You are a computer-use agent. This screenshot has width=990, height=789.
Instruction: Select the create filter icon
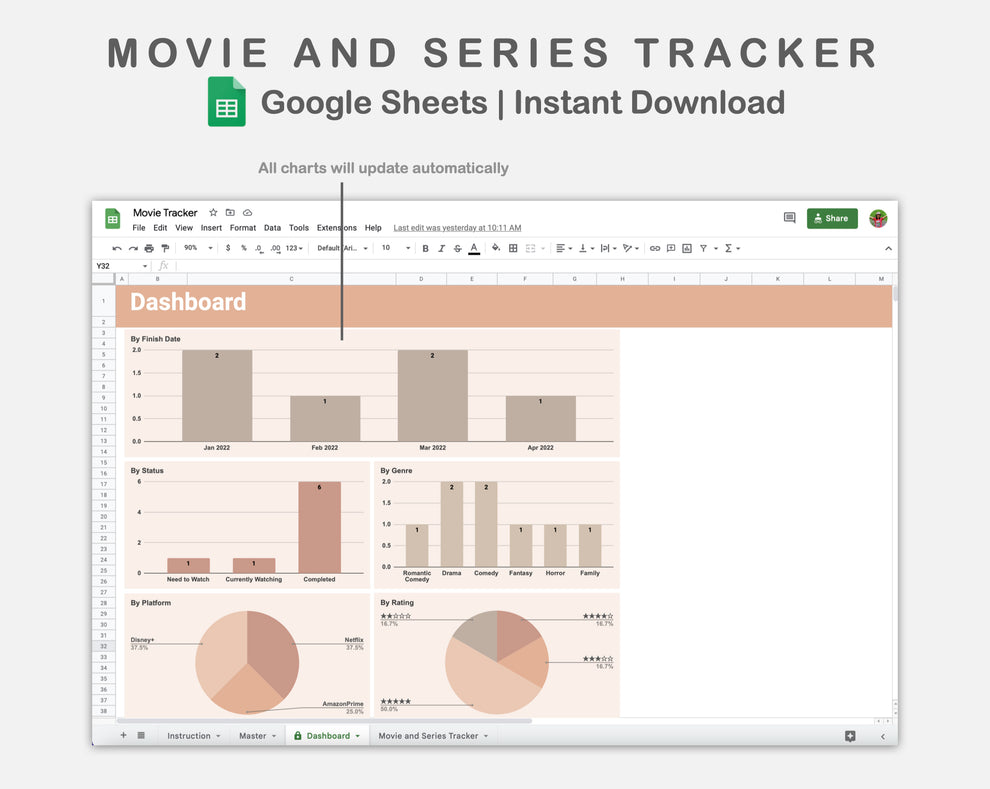pos(703,248)
